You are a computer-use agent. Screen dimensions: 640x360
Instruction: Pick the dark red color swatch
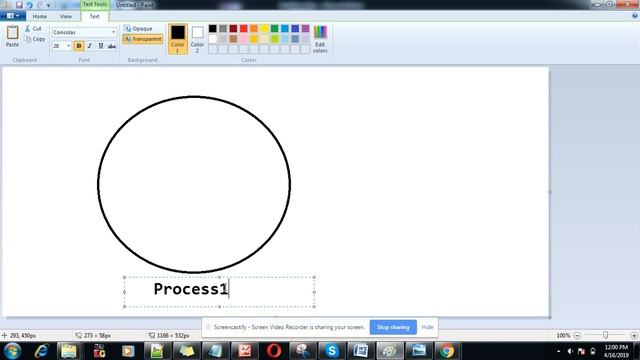click(233, 29)
